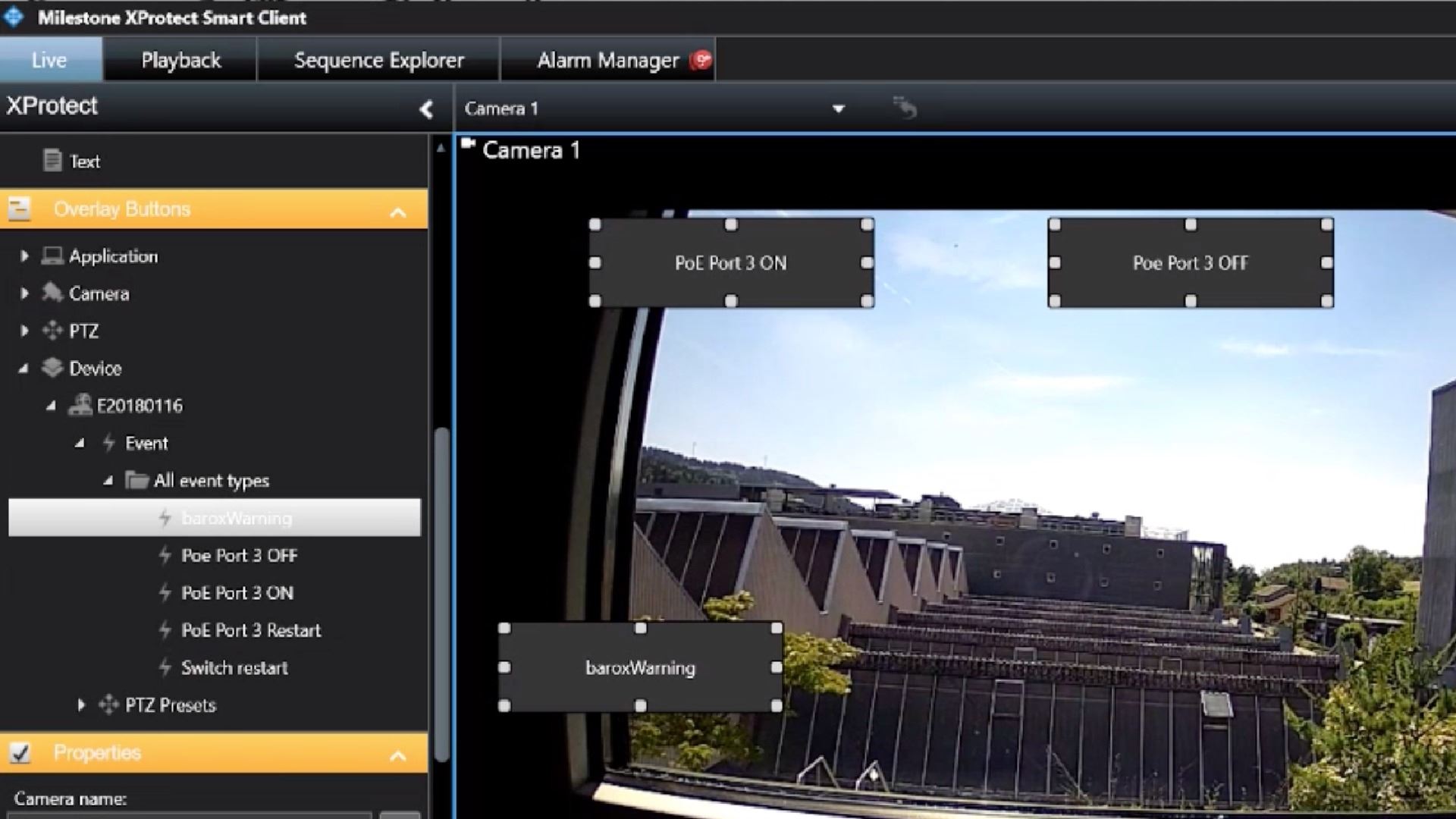Click the restore view icon in toolbar
The height and width of the screenshot is (819, 1456).
pos(905,108)
